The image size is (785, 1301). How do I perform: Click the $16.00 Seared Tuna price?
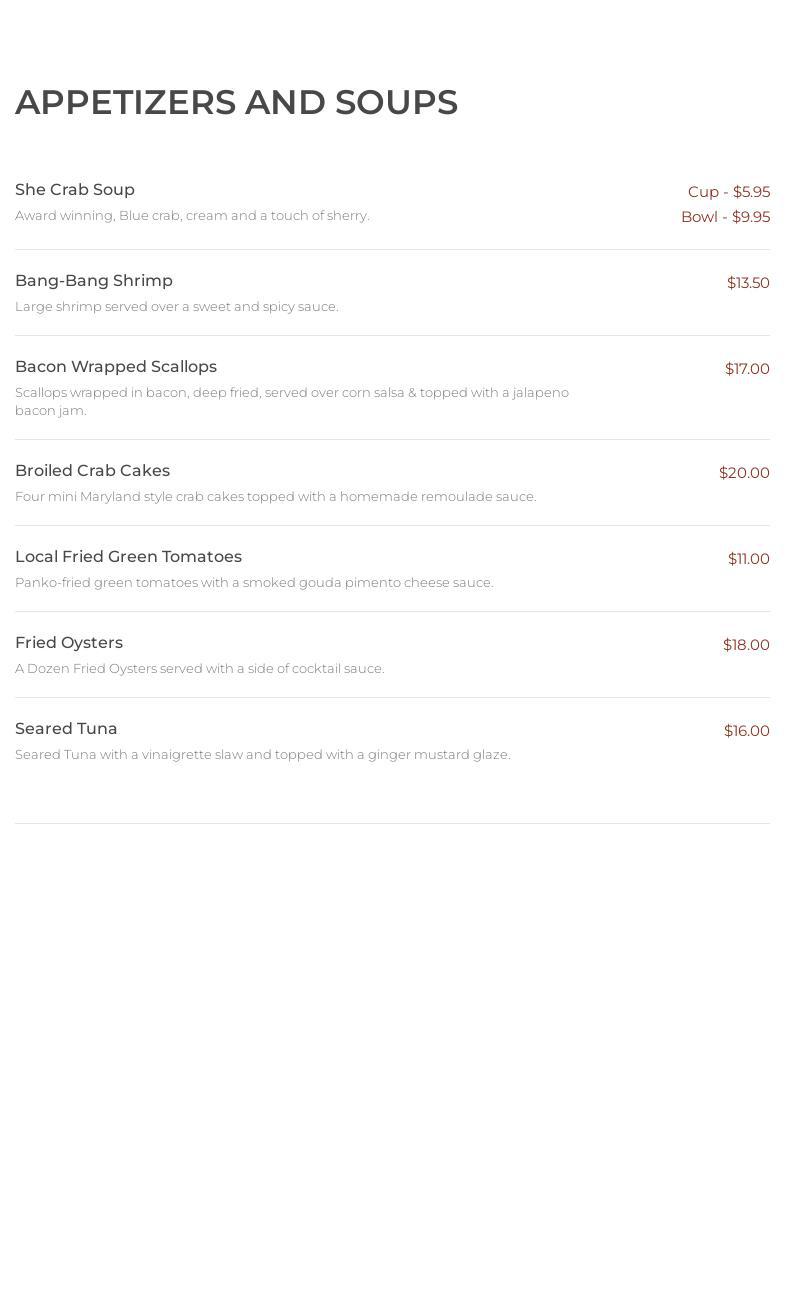[x=746, y=731]
